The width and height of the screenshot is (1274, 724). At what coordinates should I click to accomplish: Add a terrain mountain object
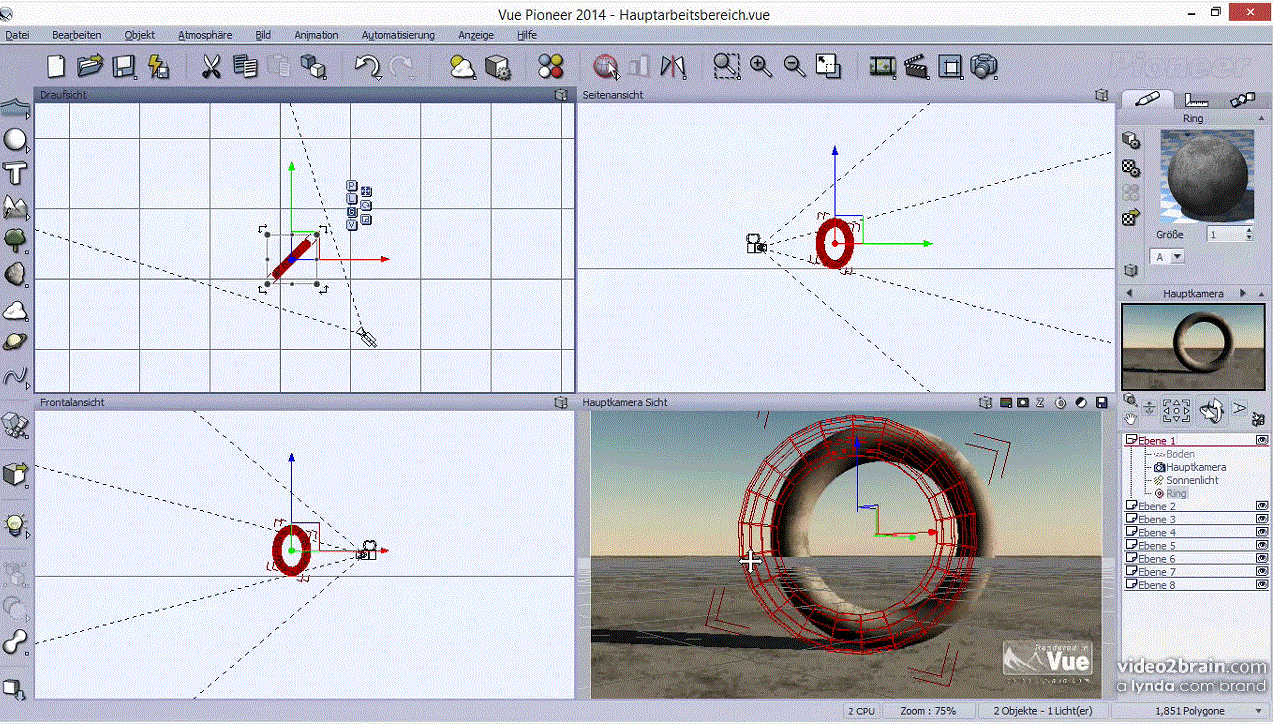tap(15, 207)
